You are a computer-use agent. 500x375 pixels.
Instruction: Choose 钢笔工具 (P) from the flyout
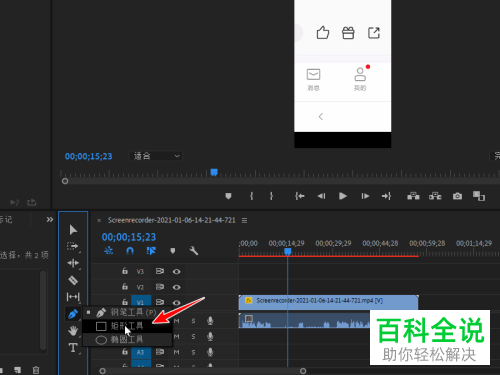(127, 312)
